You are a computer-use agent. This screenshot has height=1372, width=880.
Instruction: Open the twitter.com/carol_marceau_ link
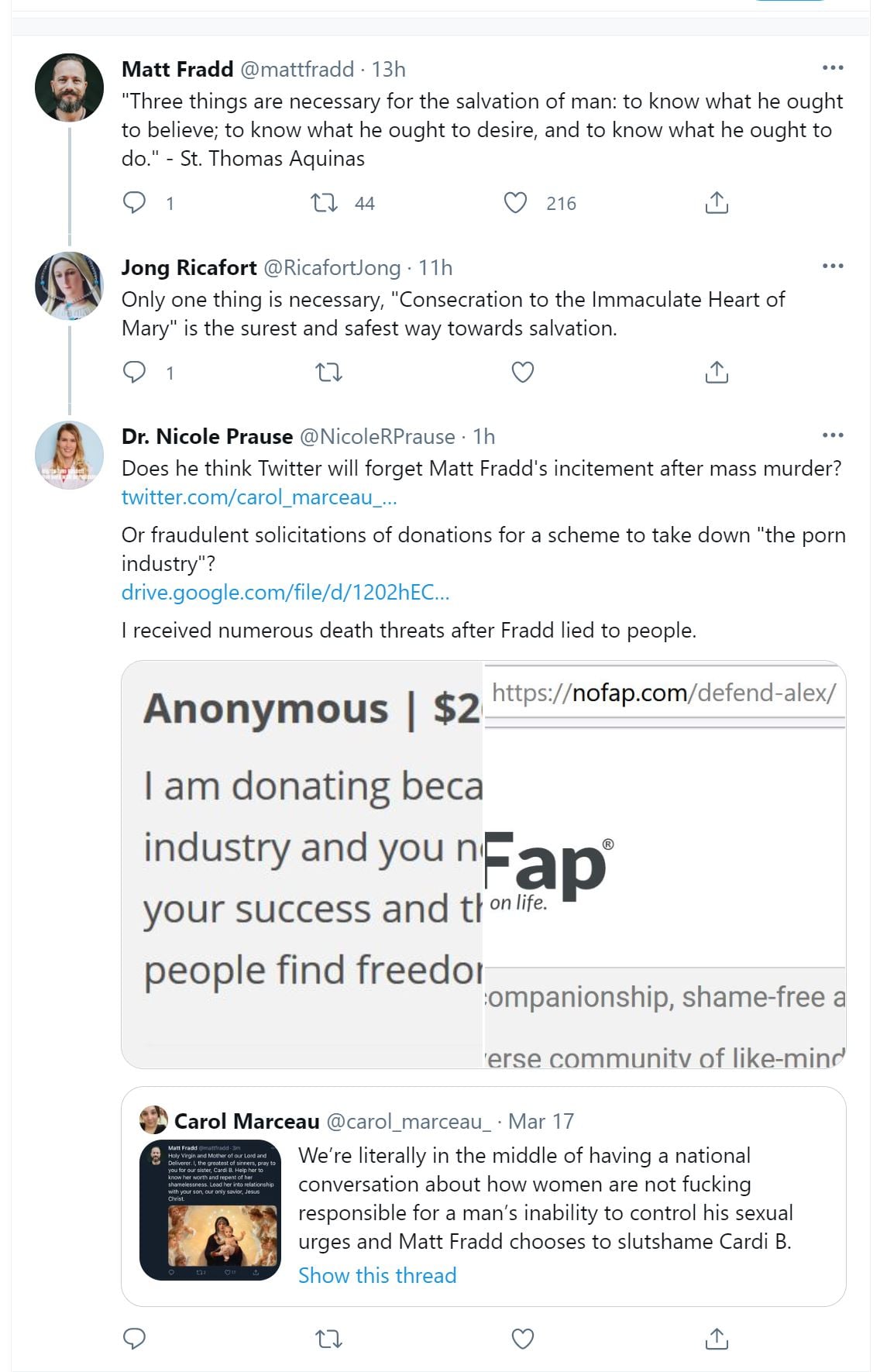coord(259,497)
